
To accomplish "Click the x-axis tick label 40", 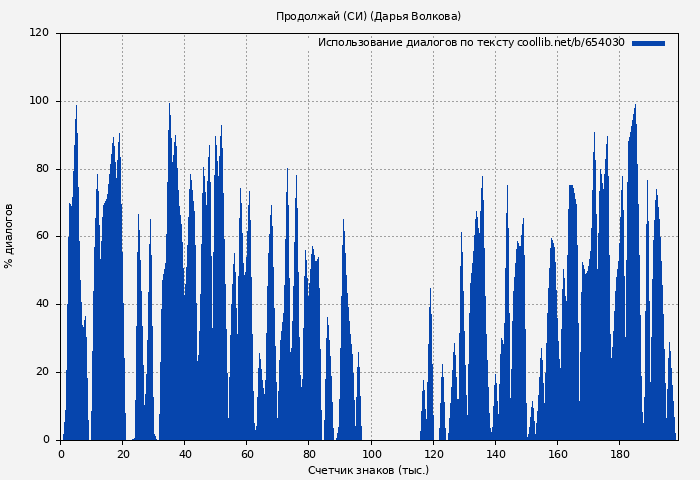I will coord(185,454).
